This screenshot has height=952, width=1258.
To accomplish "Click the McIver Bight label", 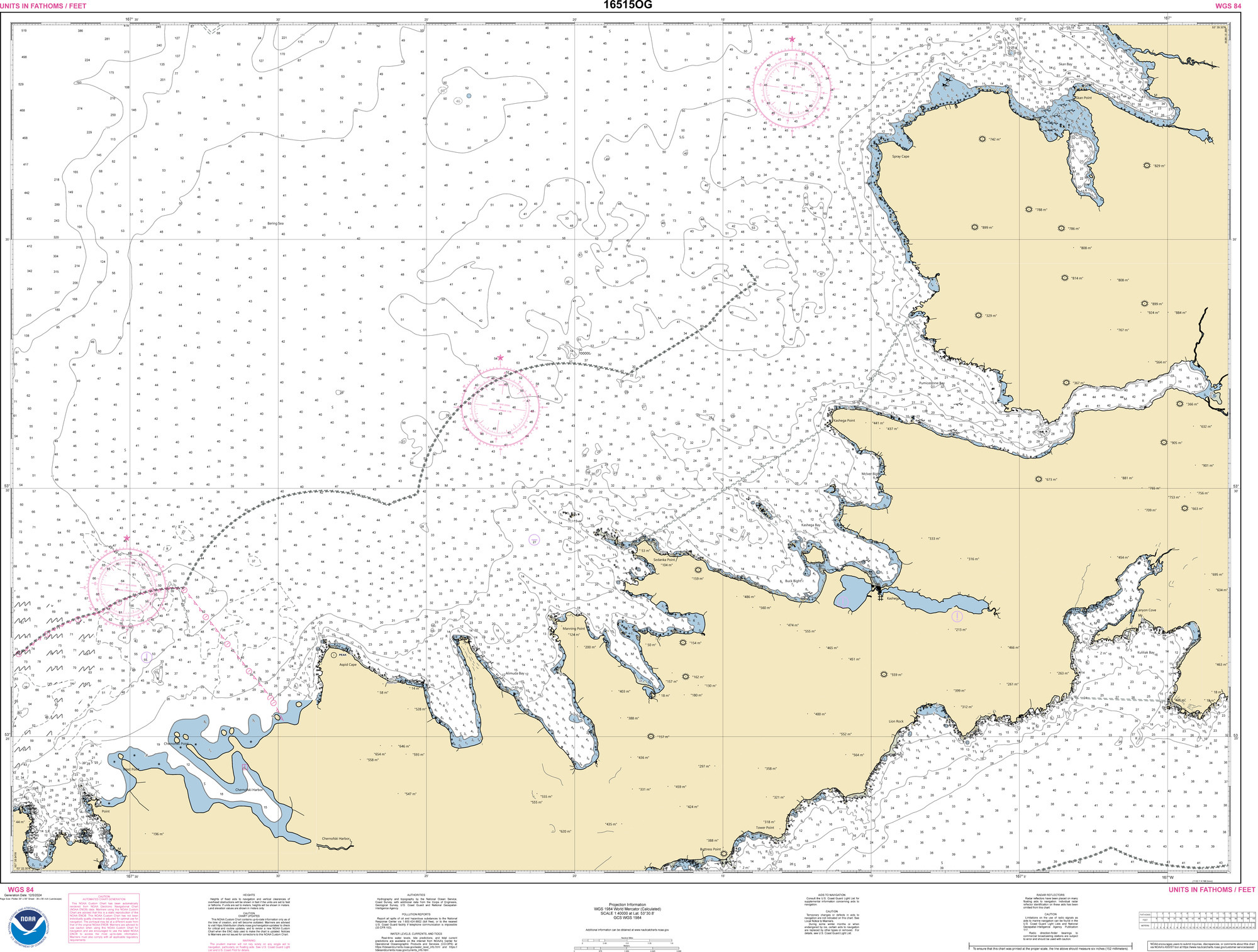I will pos(871,474).
